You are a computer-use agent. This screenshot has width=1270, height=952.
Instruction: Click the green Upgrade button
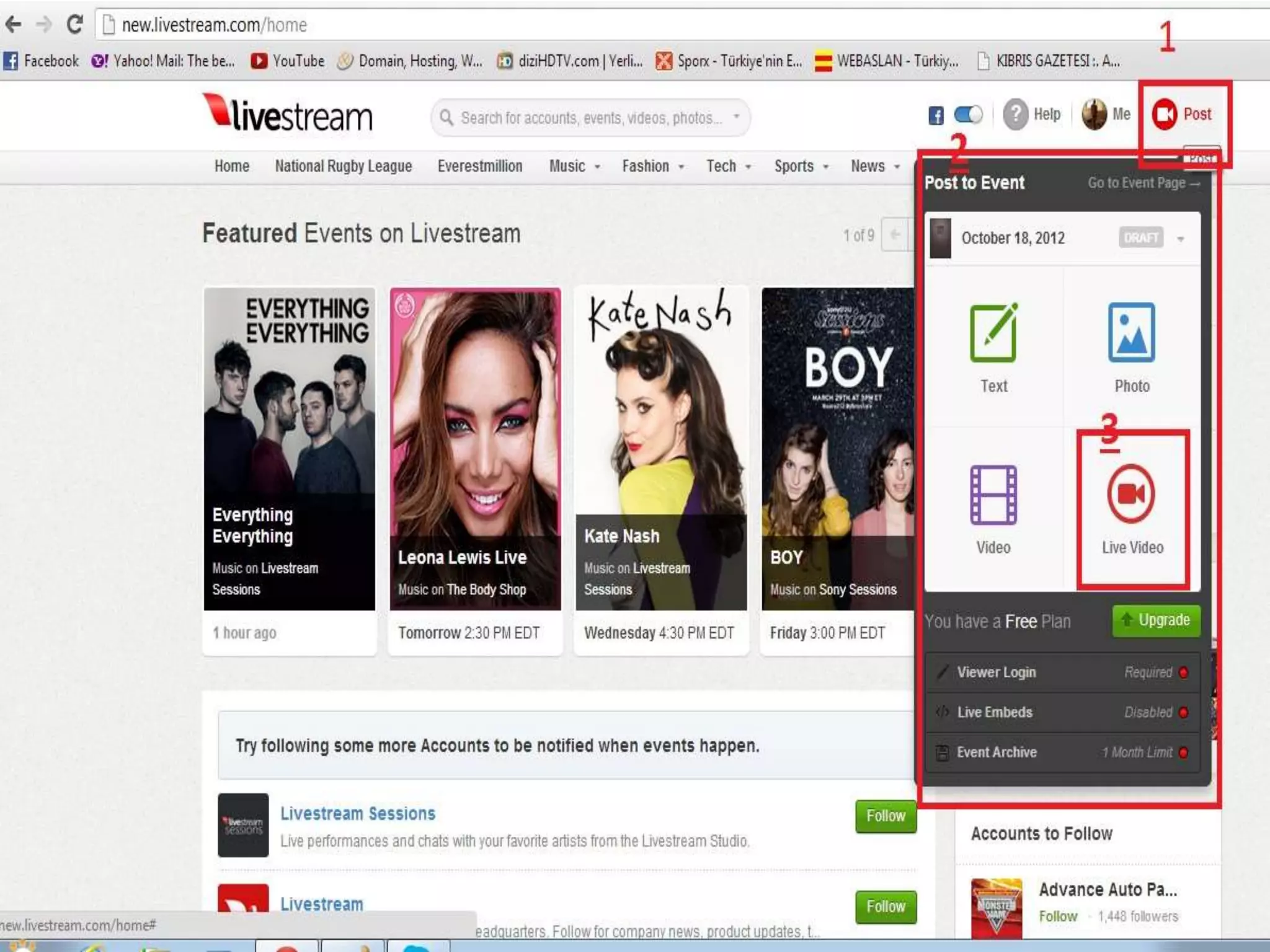click(x=1156, y=620)
